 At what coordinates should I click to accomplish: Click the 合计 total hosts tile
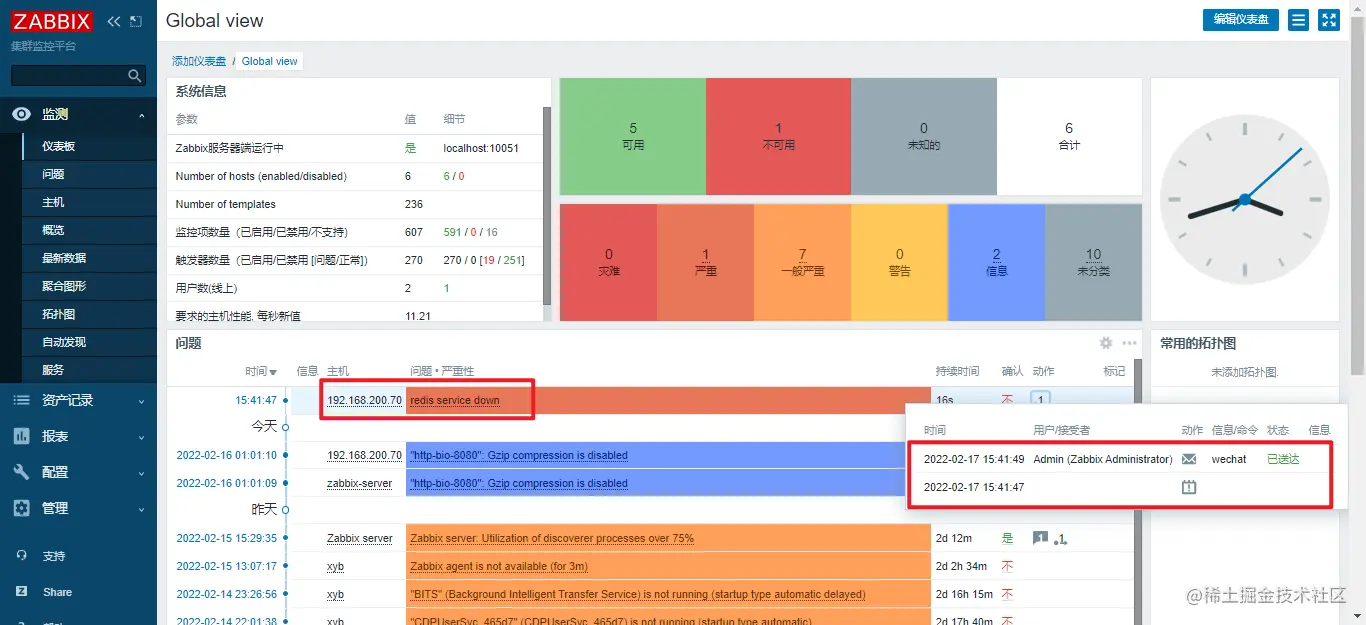1069,137
